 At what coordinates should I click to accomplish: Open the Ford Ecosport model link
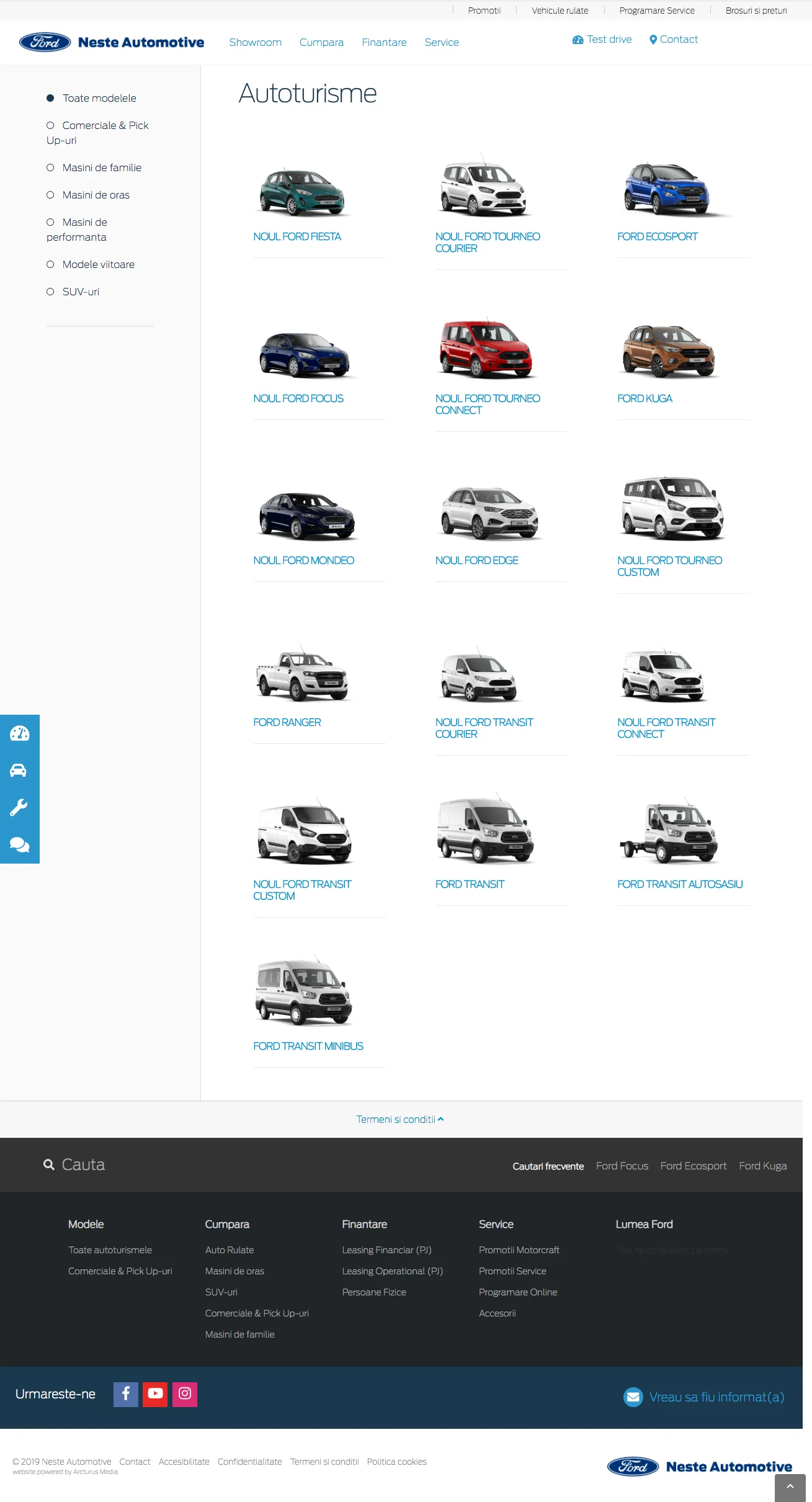click(x=658, y=236)
